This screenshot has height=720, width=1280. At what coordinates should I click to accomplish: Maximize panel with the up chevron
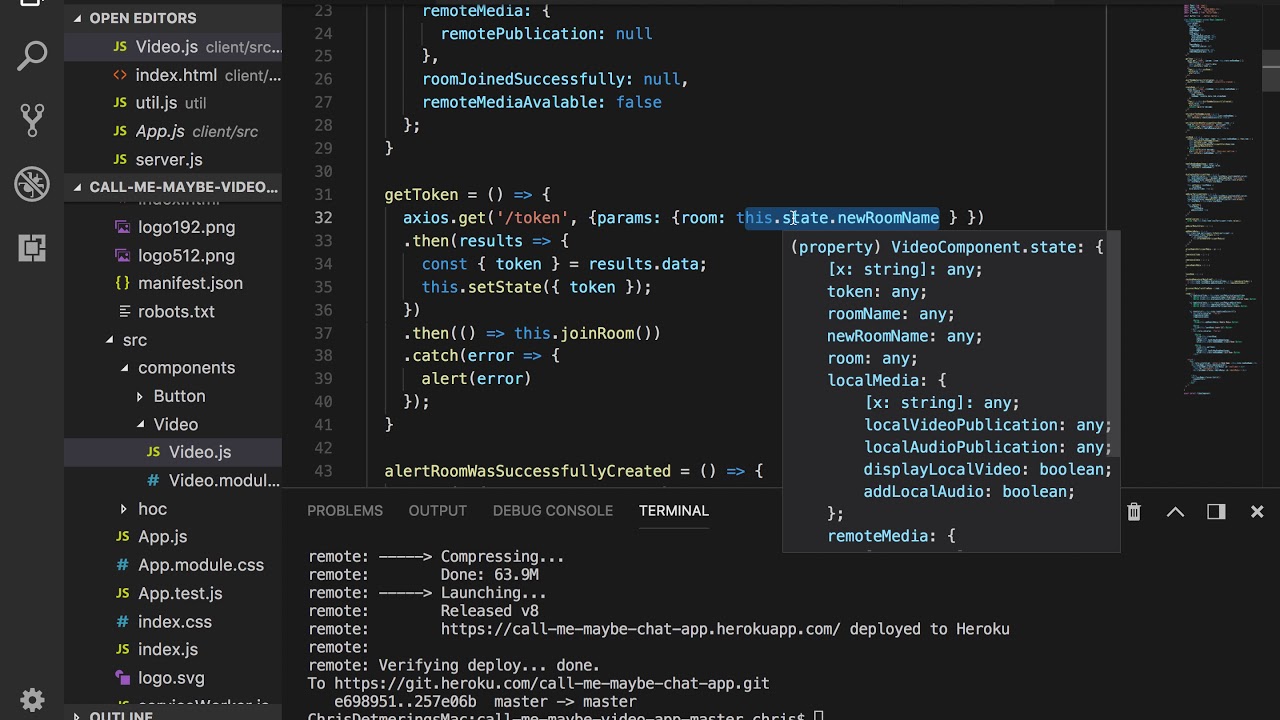[1175, 512]
